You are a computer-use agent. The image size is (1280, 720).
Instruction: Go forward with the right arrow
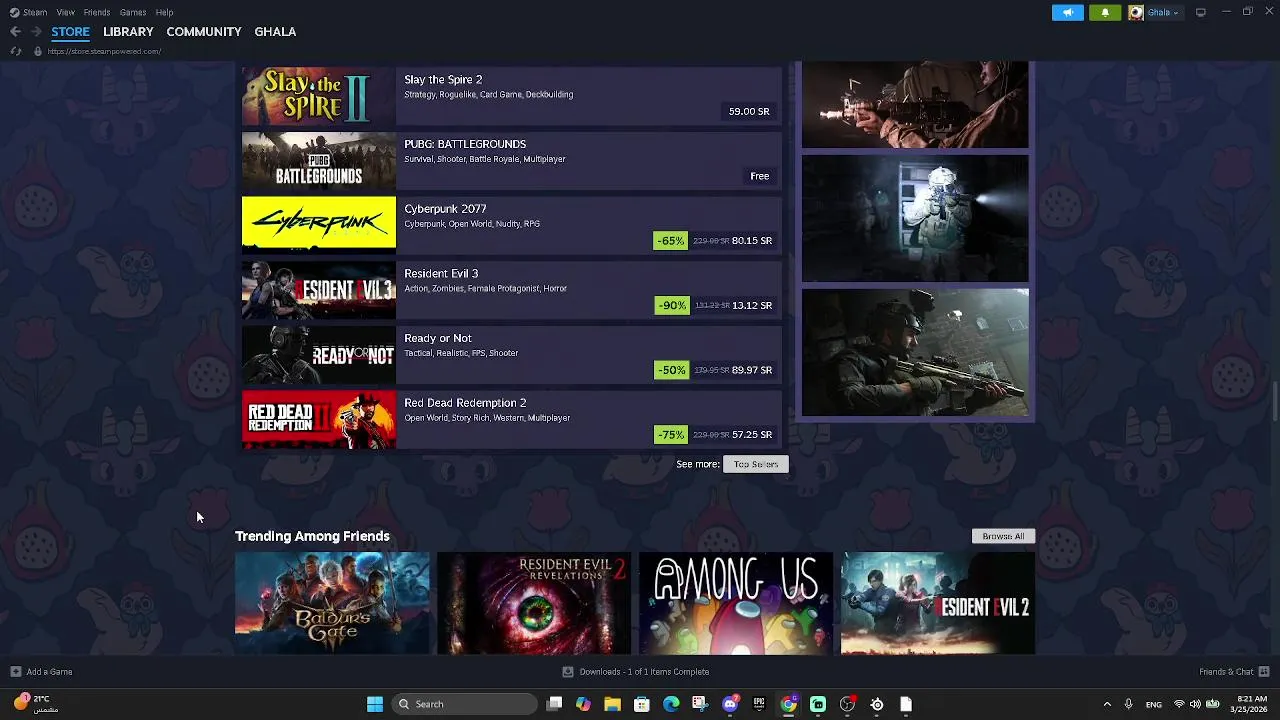(36, 31)
